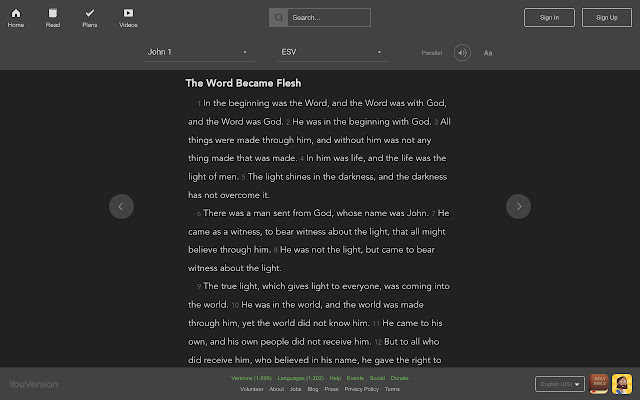Viewport: 640px width, 400px height.
Task: Open the Social footer link
Action: pos(377,378)
